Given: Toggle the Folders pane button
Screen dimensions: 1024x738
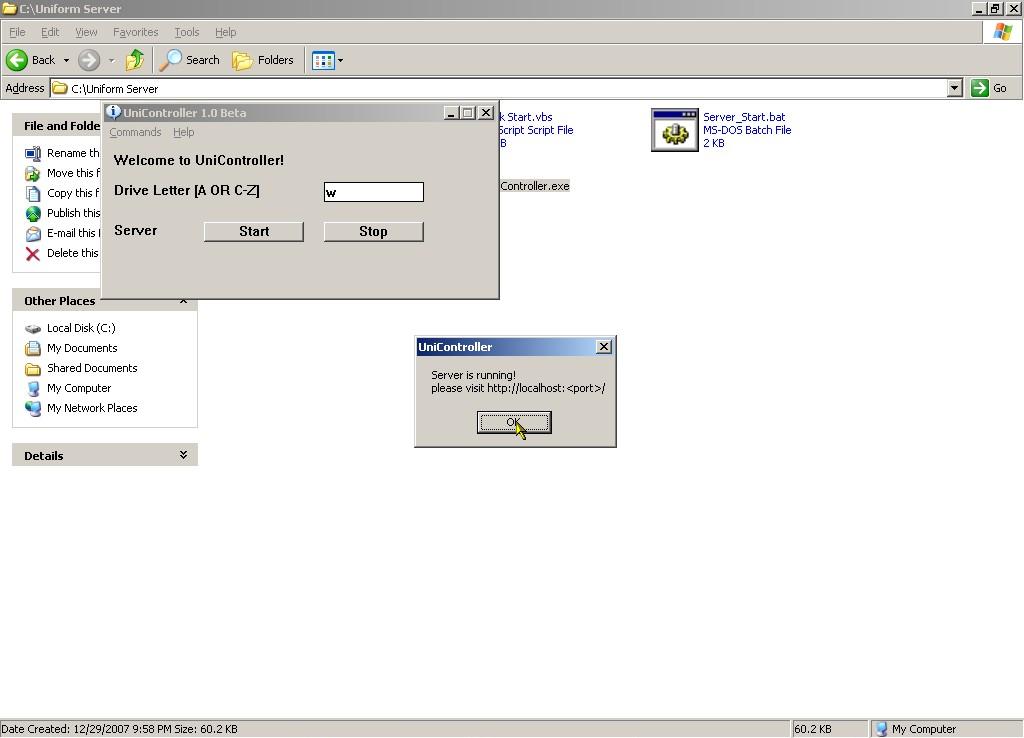Looking at the screenshot, I should pyautogui.click(x=263, y=60).
